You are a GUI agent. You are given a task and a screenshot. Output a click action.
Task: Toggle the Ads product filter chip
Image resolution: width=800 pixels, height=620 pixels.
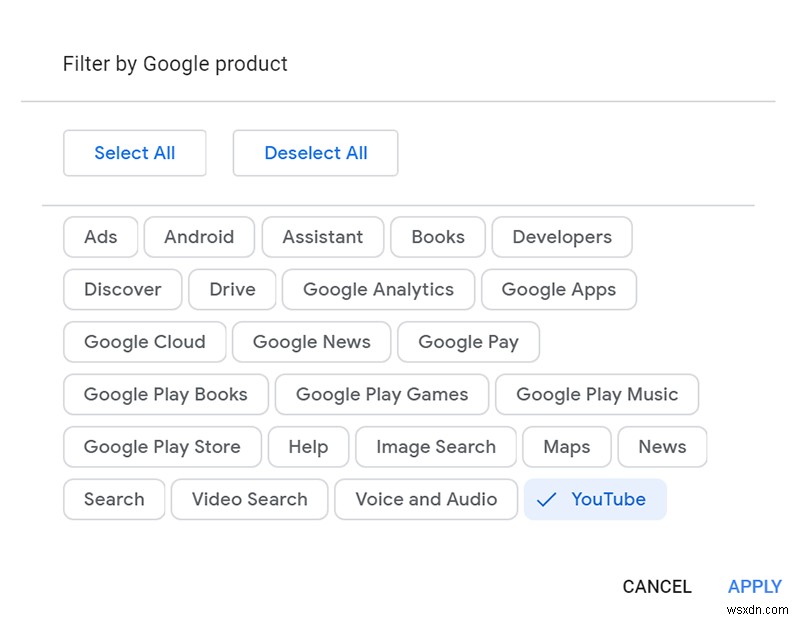100,237
